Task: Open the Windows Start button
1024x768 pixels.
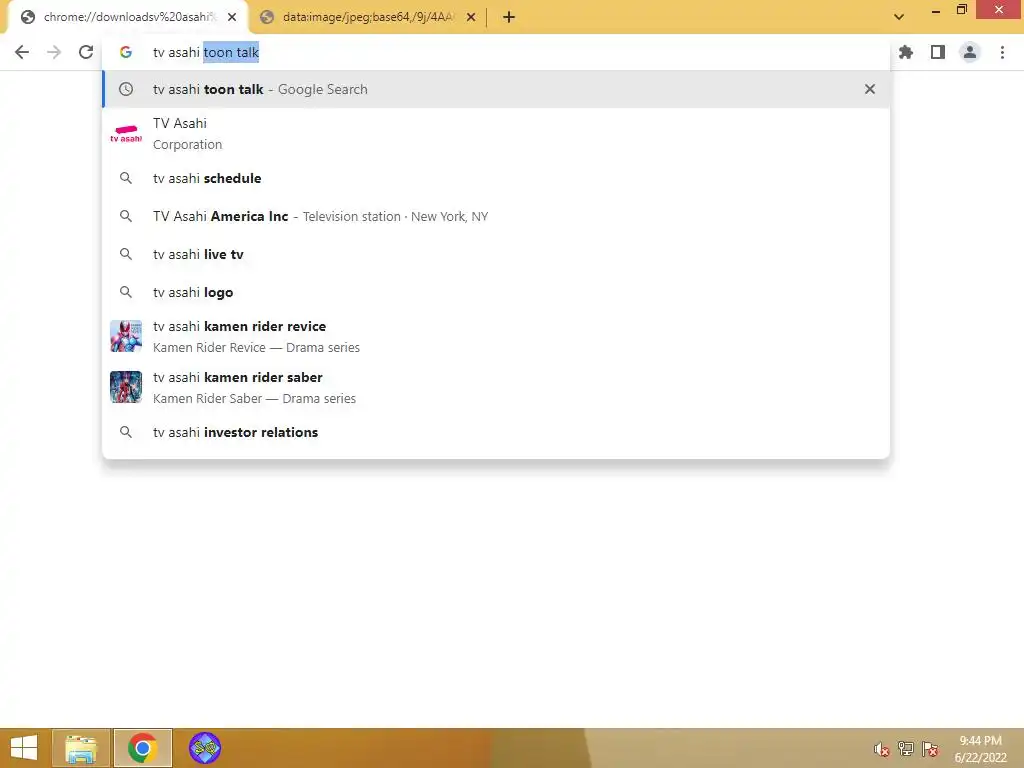Action: pos(24,748)
